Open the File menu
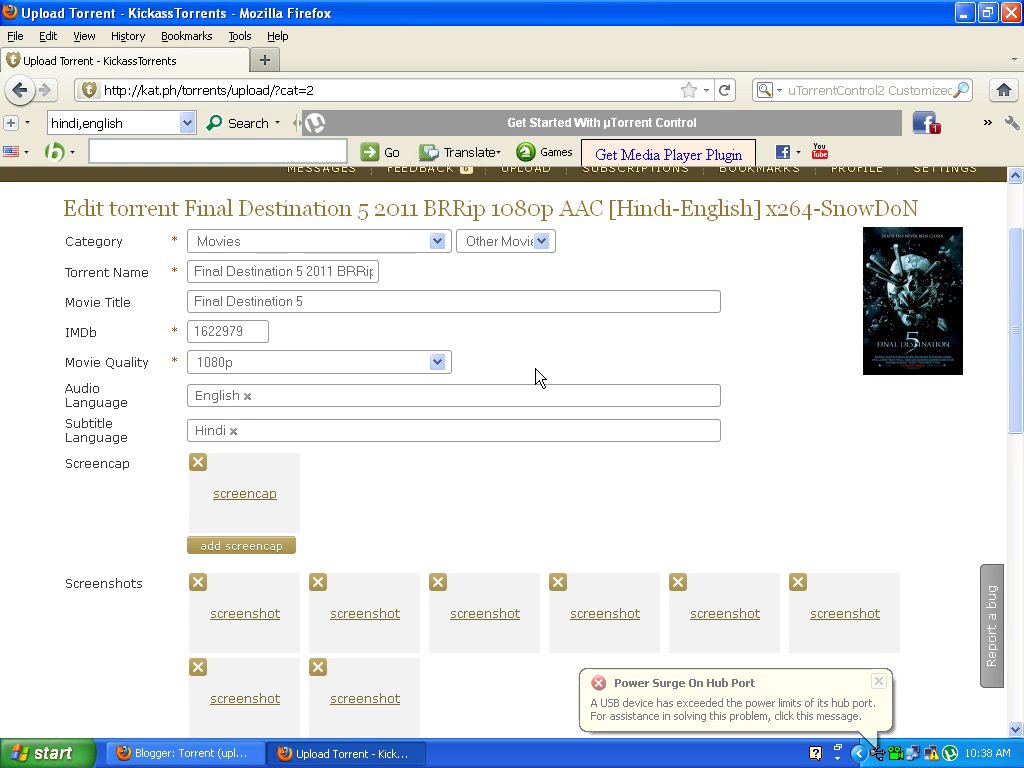The width and height of the screenshot is (1024, 768). tap(15, 36)
